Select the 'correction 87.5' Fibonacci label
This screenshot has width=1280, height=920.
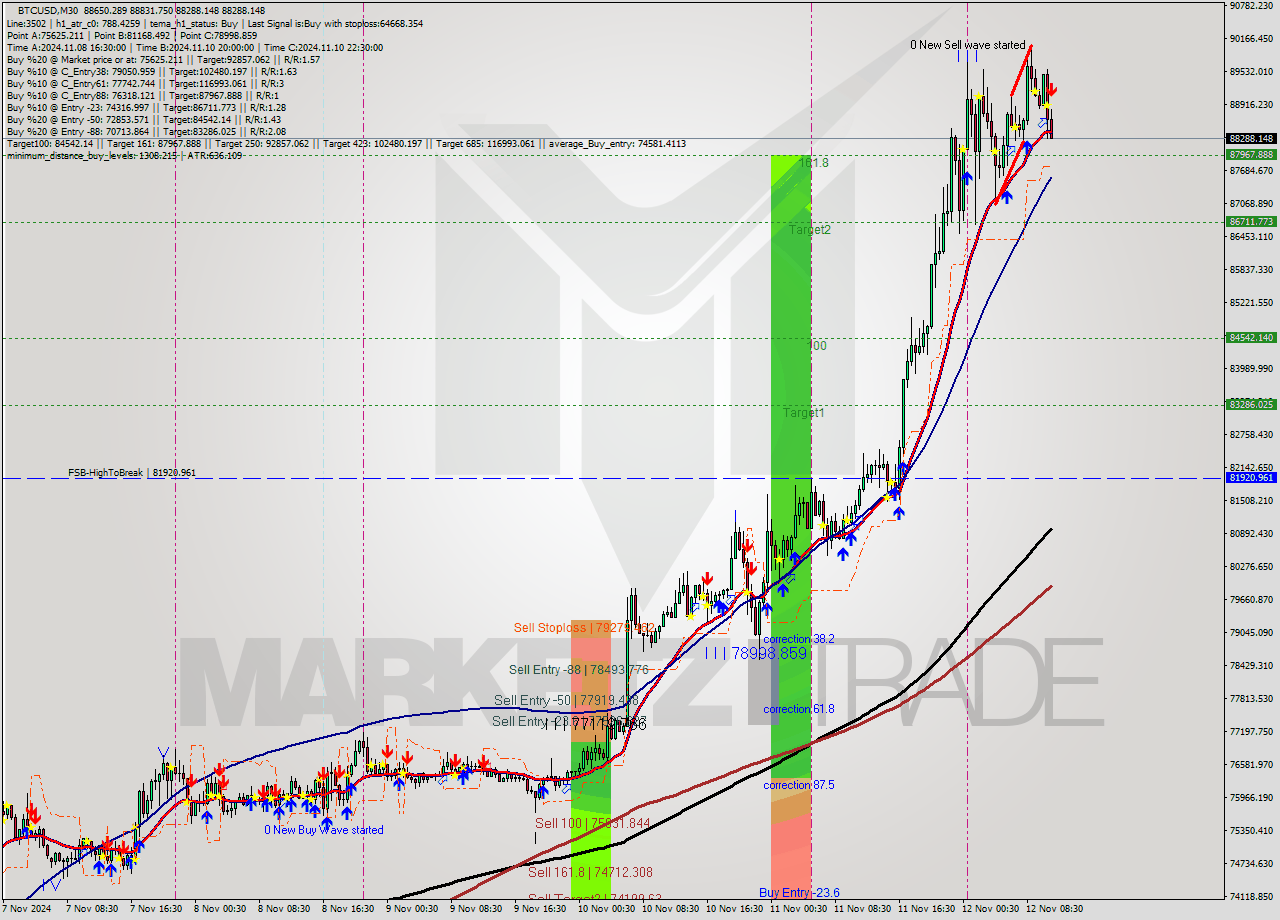(x=799, y=785)
